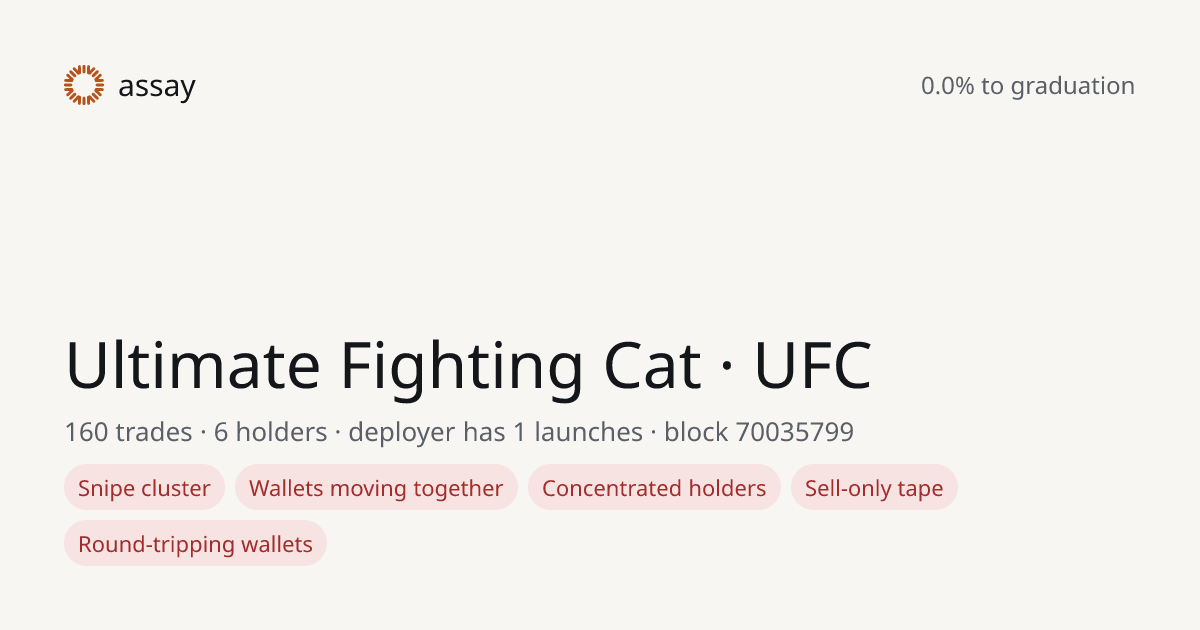
Task: Choose the Concentrated holders tag
Action: click(x=654, y=488)
